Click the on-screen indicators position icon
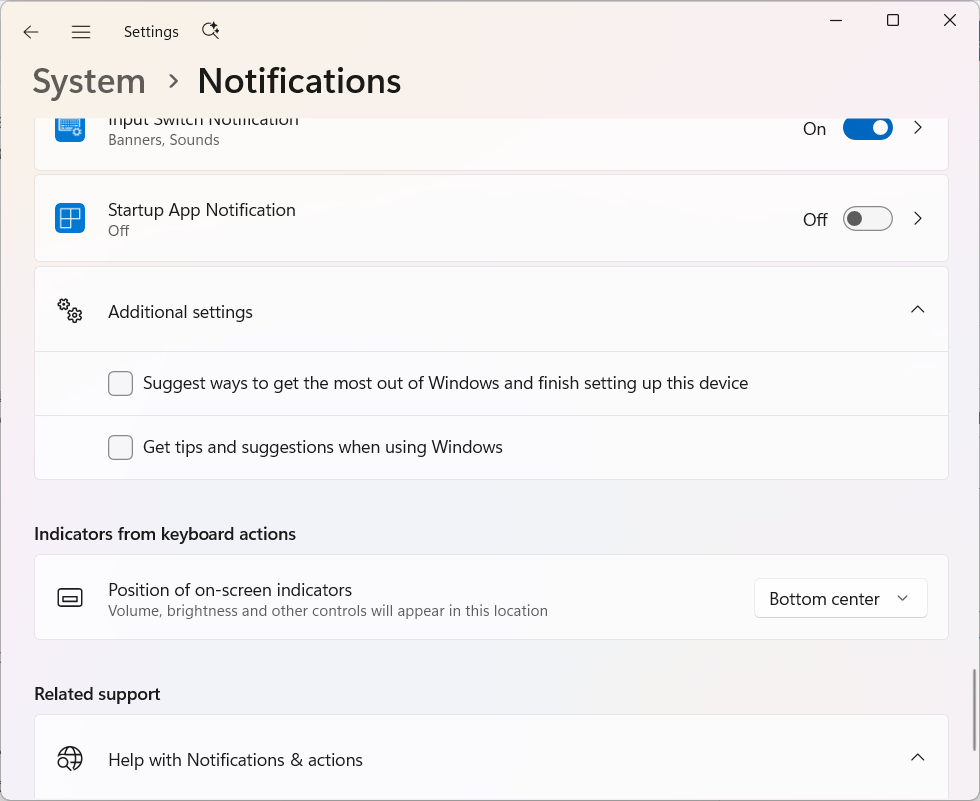 pos(70,598)
